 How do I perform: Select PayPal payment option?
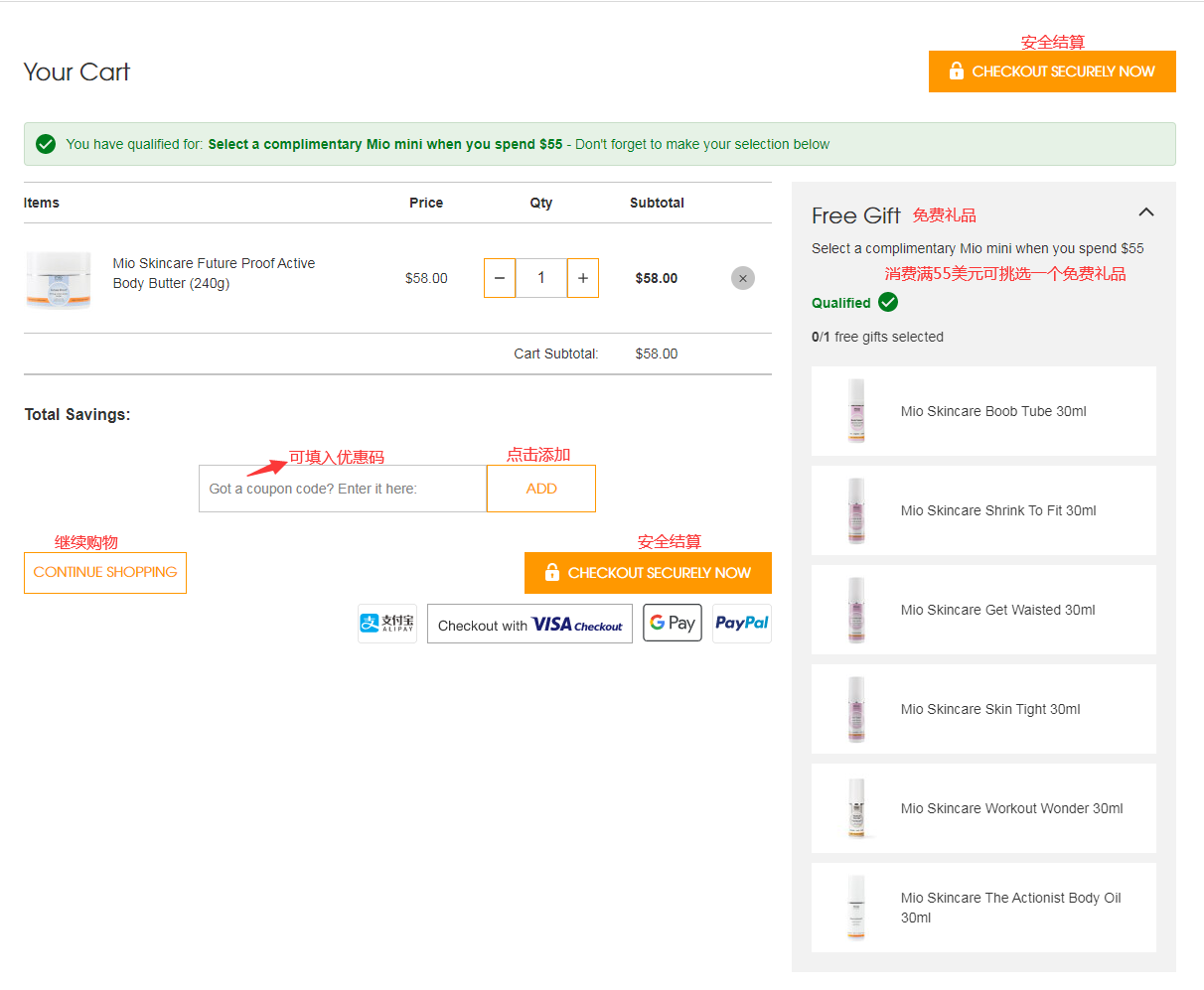(741, 624)
